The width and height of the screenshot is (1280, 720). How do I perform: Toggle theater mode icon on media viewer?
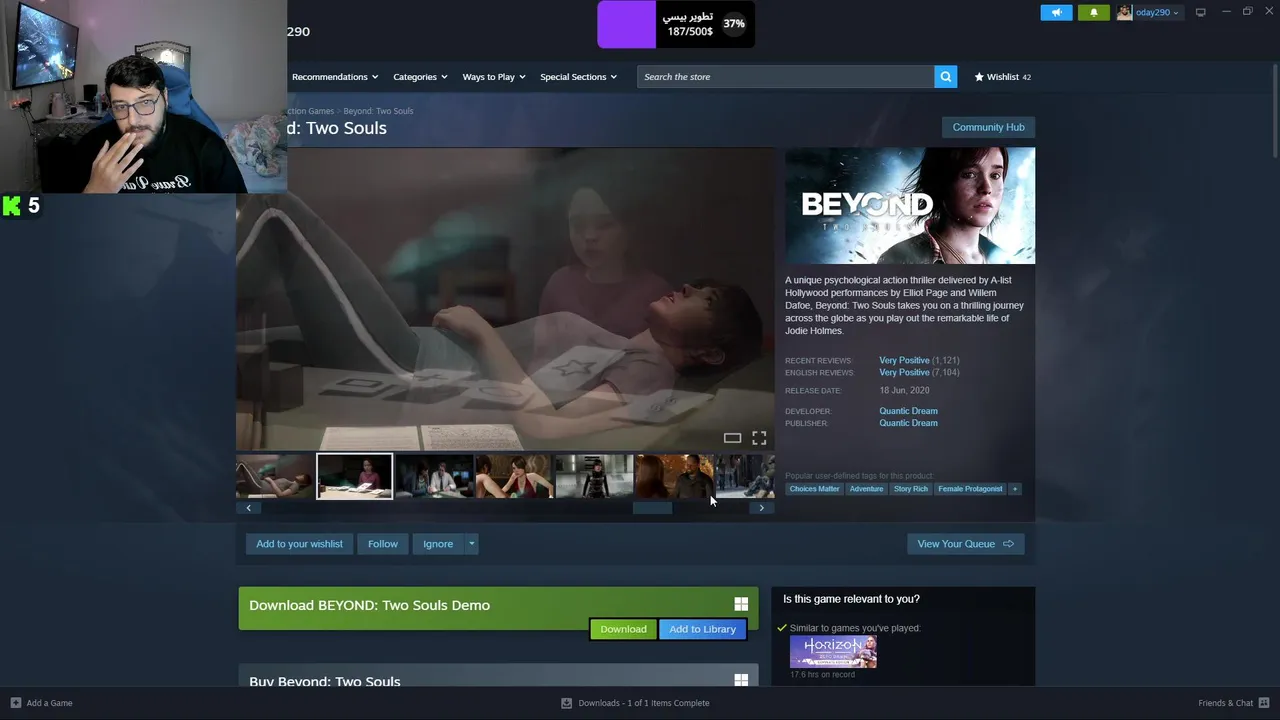(x=732, y=438)
